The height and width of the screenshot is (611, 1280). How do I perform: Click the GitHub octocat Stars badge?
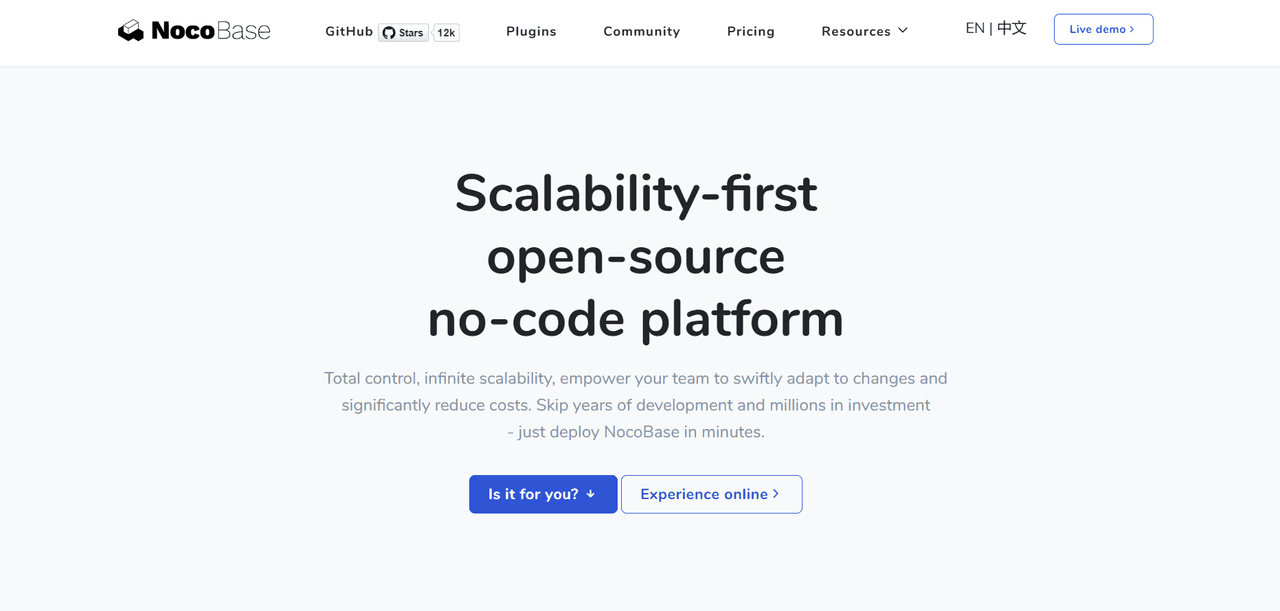403,32
